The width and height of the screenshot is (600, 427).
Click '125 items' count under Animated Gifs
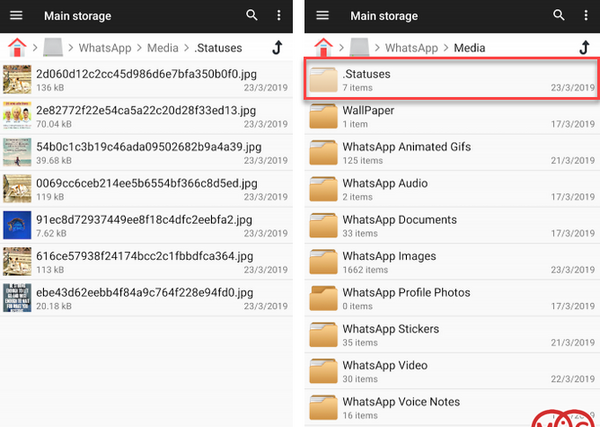362,161
